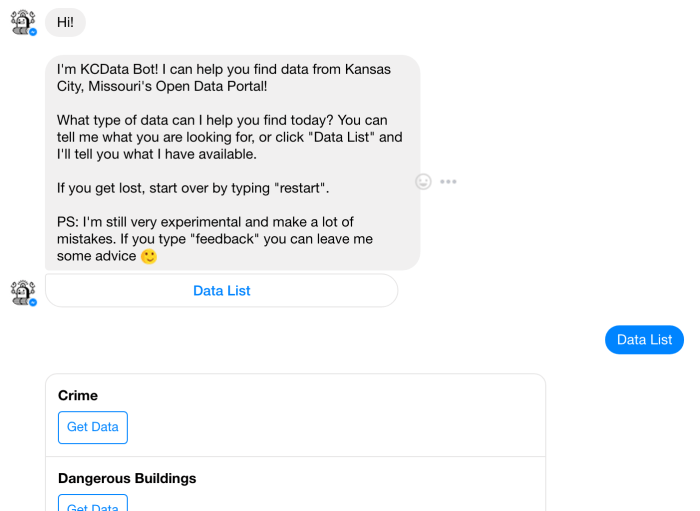Viewport: 700px width, 511px height.
Task: Click the "Hi!" message bubble
Action: (65, 21)
